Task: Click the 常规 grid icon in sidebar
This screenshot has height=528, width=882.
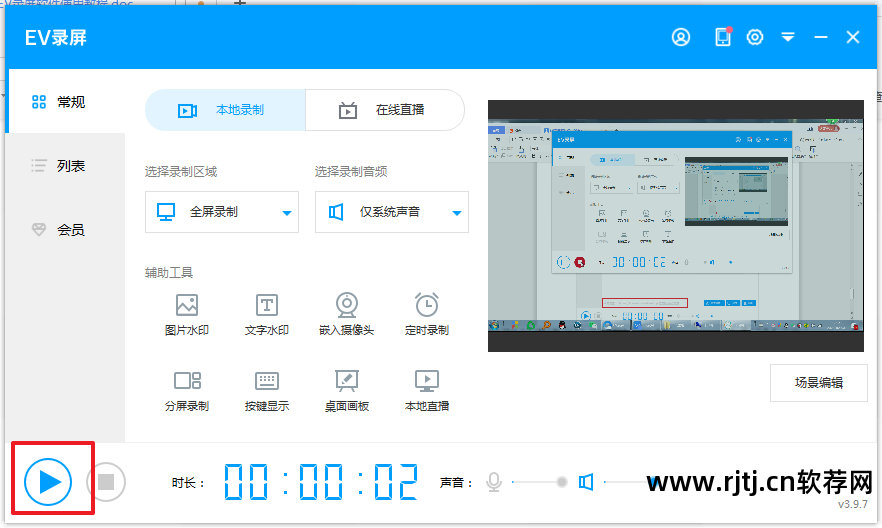Action: click(39, 102)
